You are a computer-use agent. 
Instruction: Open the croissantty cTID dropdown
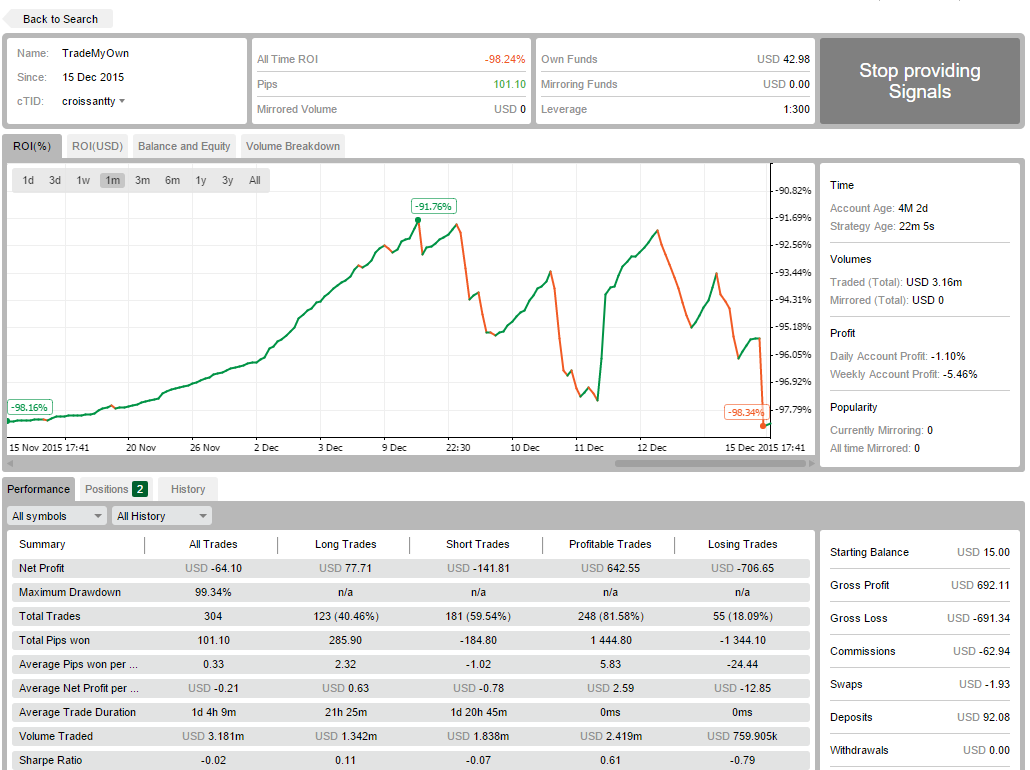click(x=93, y=101)
